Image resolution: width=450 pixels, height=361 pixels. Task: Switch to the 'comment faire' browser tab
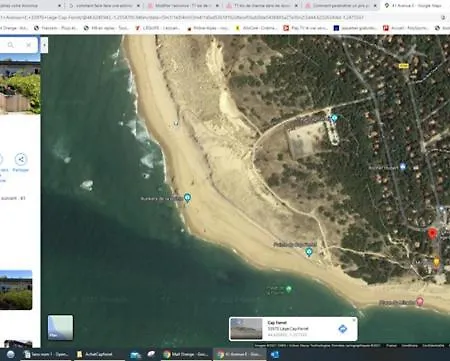103,6
